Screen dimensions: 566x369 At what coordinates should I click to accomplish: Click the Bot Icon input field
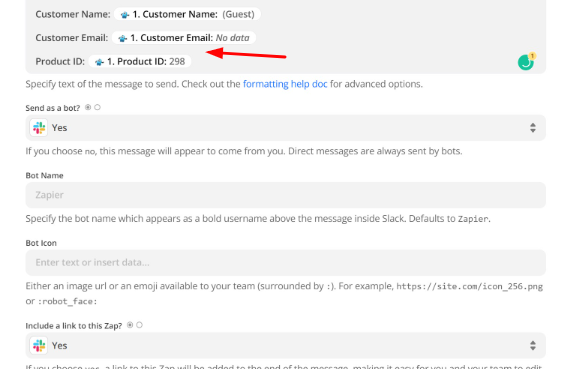pyautogui.click(x=286, y=262)
